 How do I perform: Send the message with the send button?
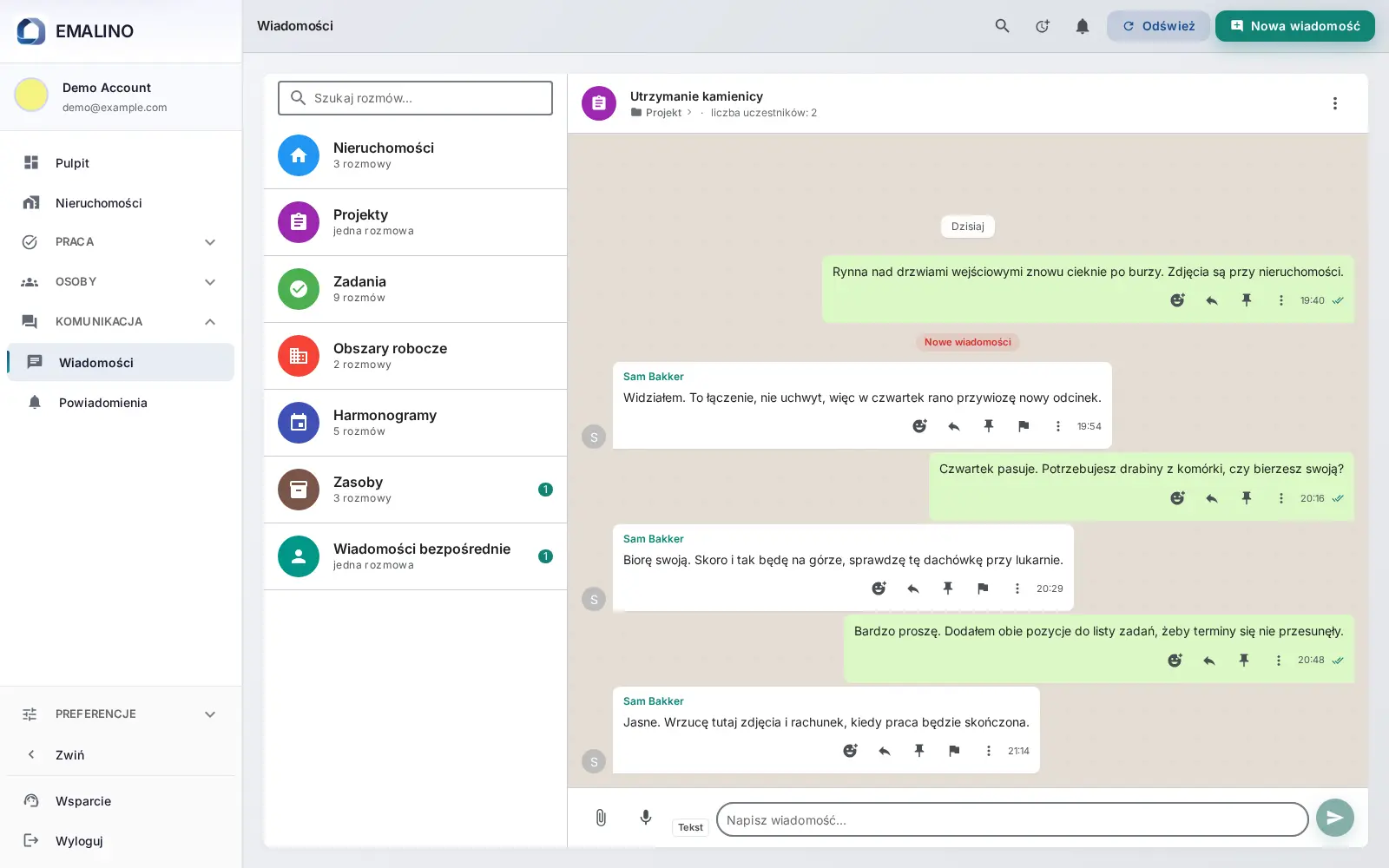click(x=1335, y=818)
